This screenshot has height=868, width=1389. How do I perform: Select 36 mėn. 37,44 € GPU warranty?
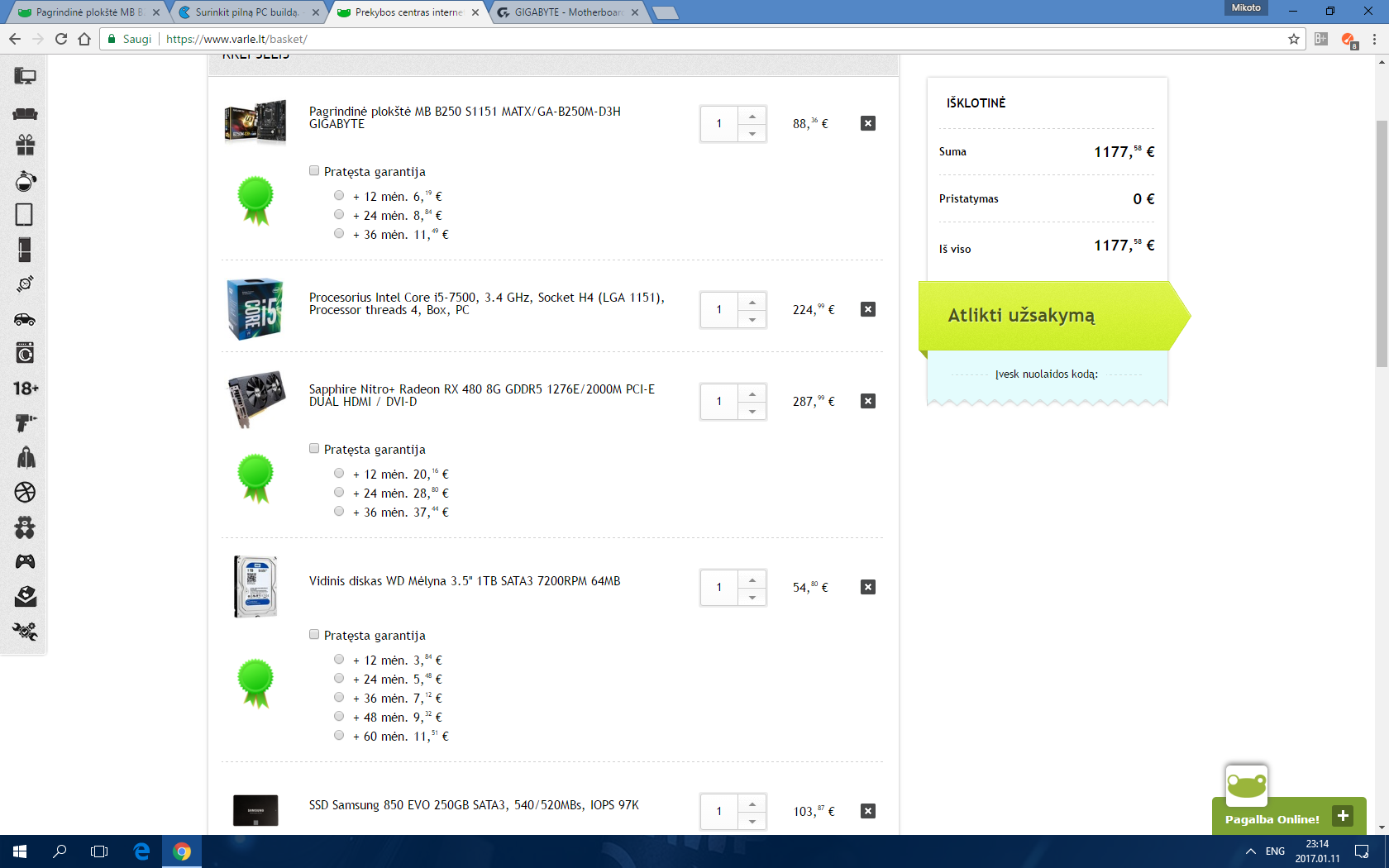pyautogui.click(x=339, y=512)
